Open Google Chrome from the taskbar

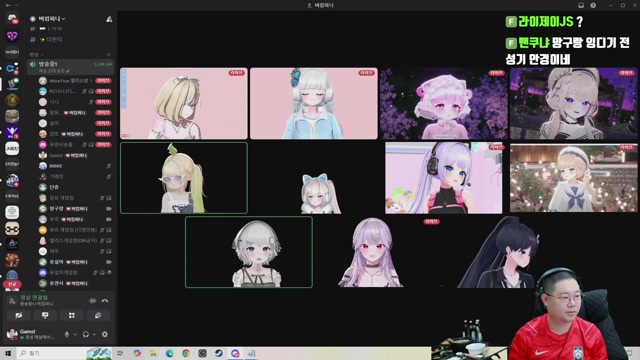pyautogui.click(x=186, y=353)
